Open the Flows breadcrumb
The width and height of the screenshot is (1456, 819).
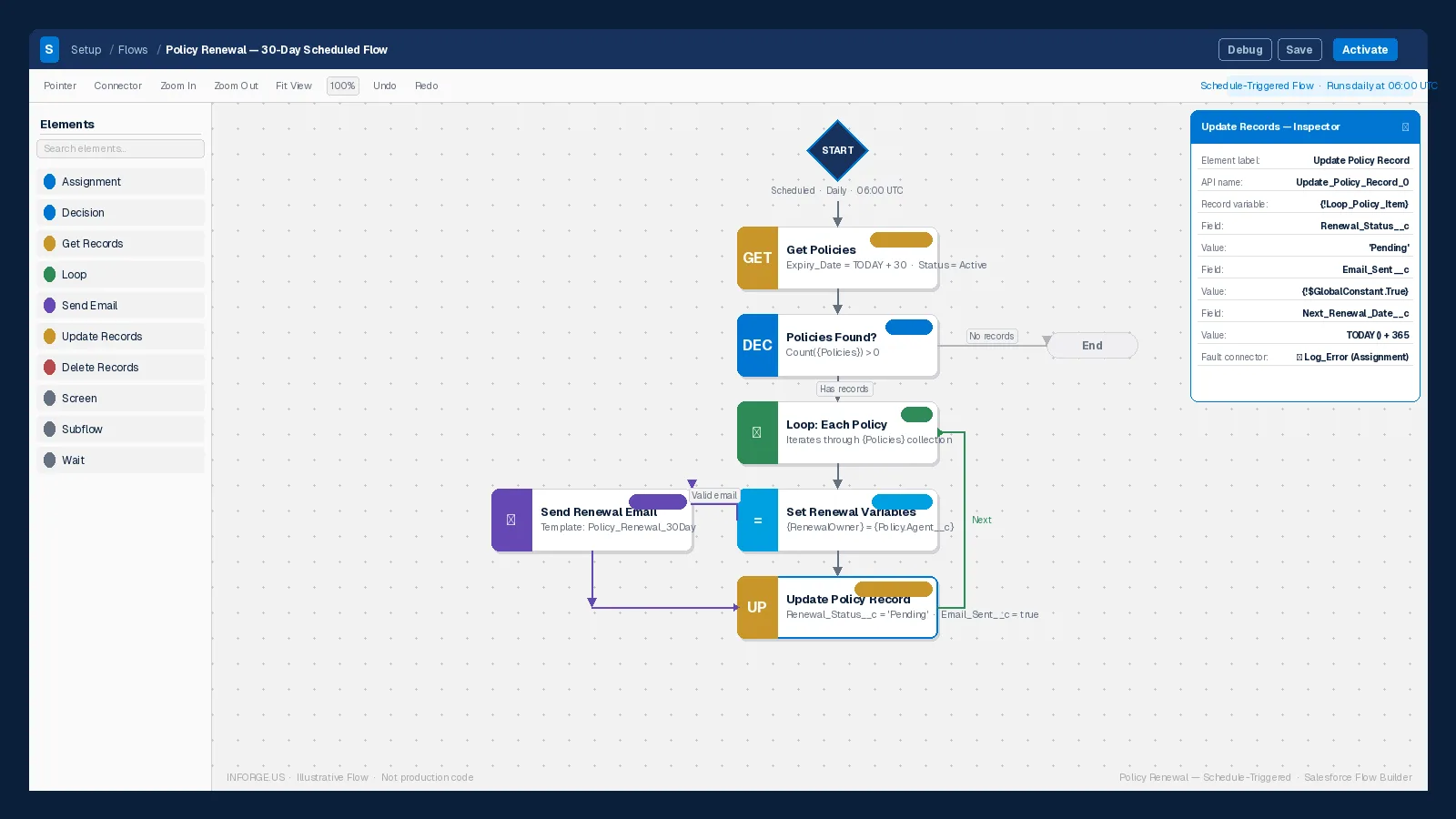[133, 50]
